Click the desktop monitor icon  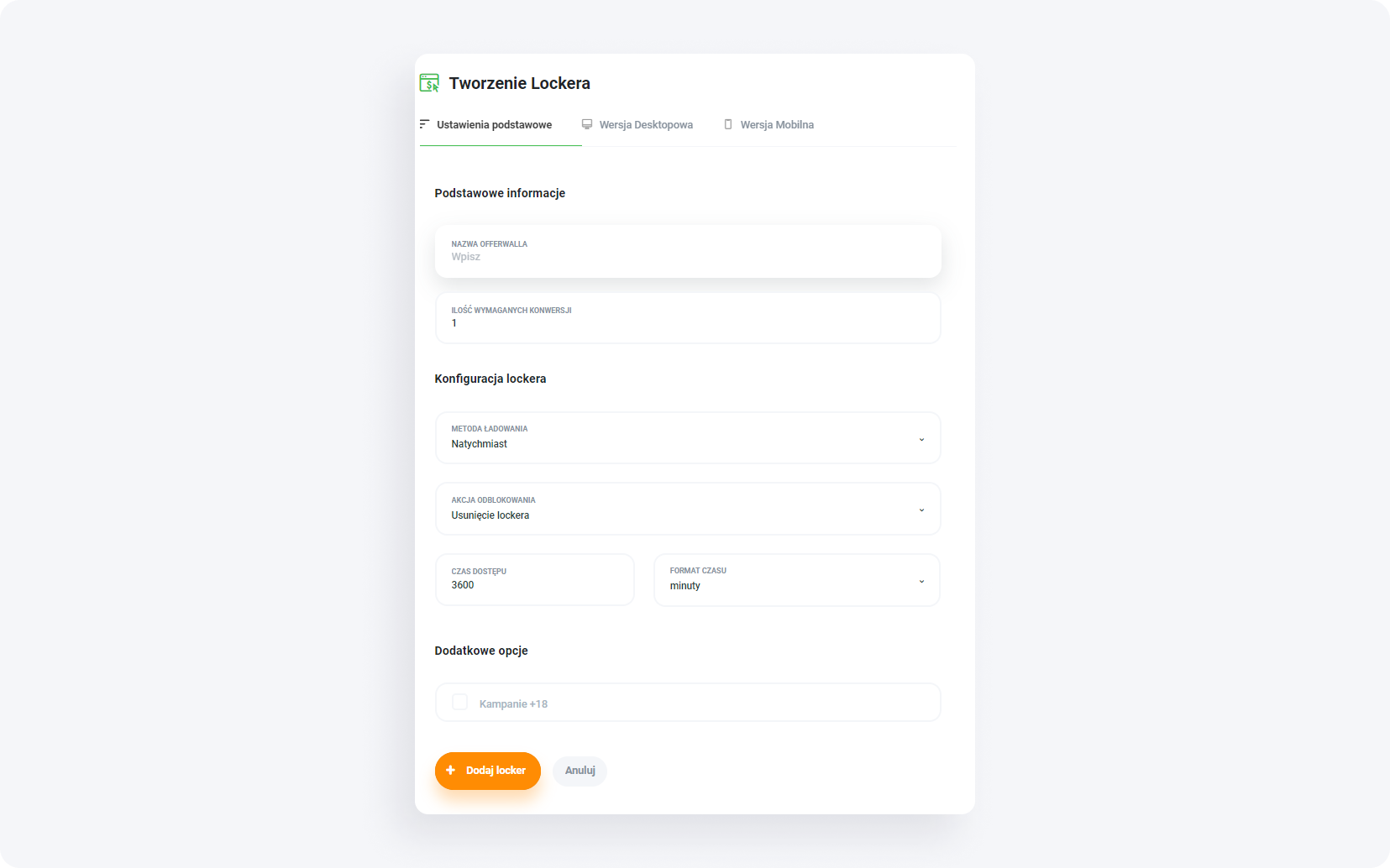(587, 124)
